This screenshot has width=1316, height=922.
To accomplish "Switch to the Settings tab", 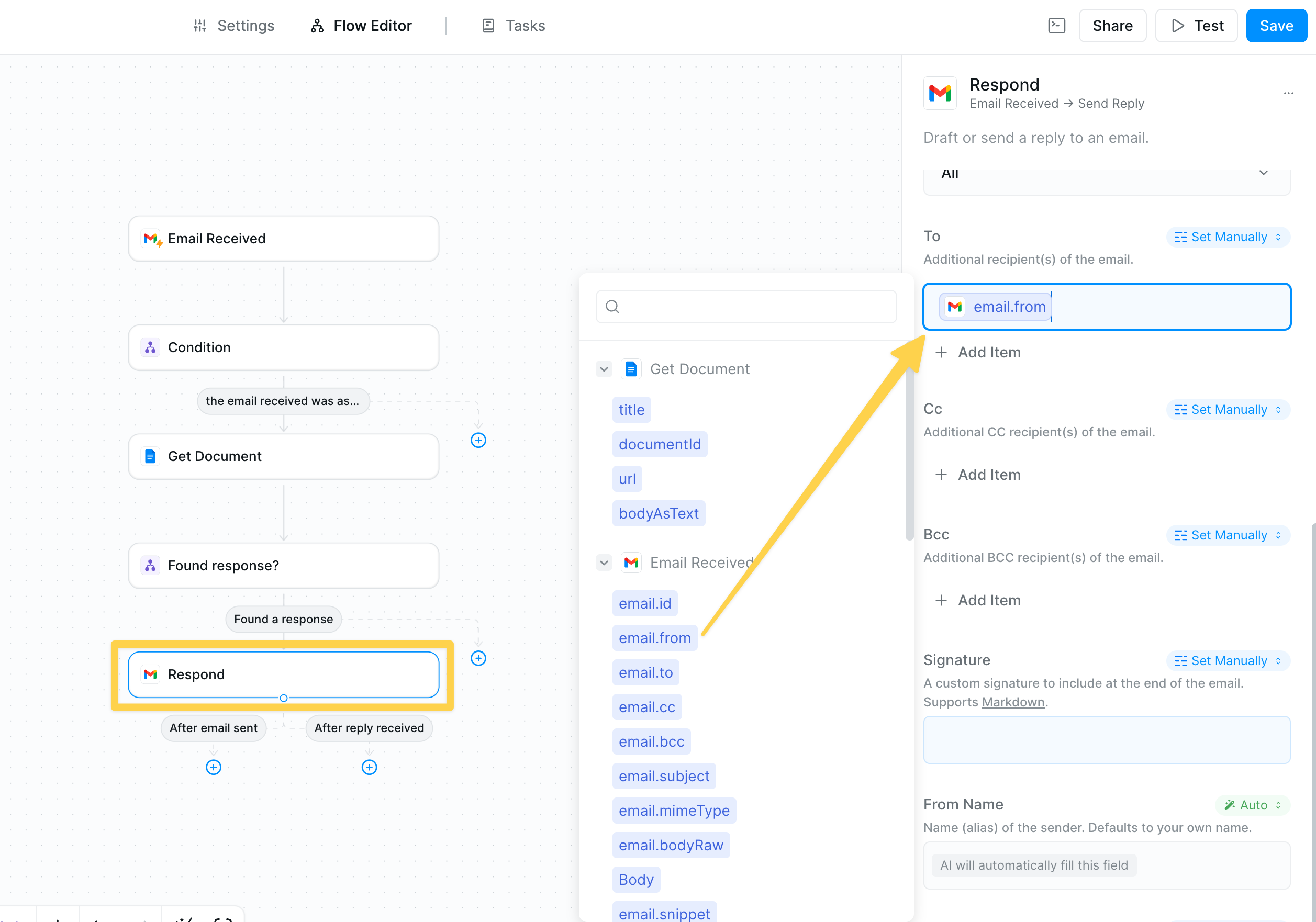I will point(234,26).
